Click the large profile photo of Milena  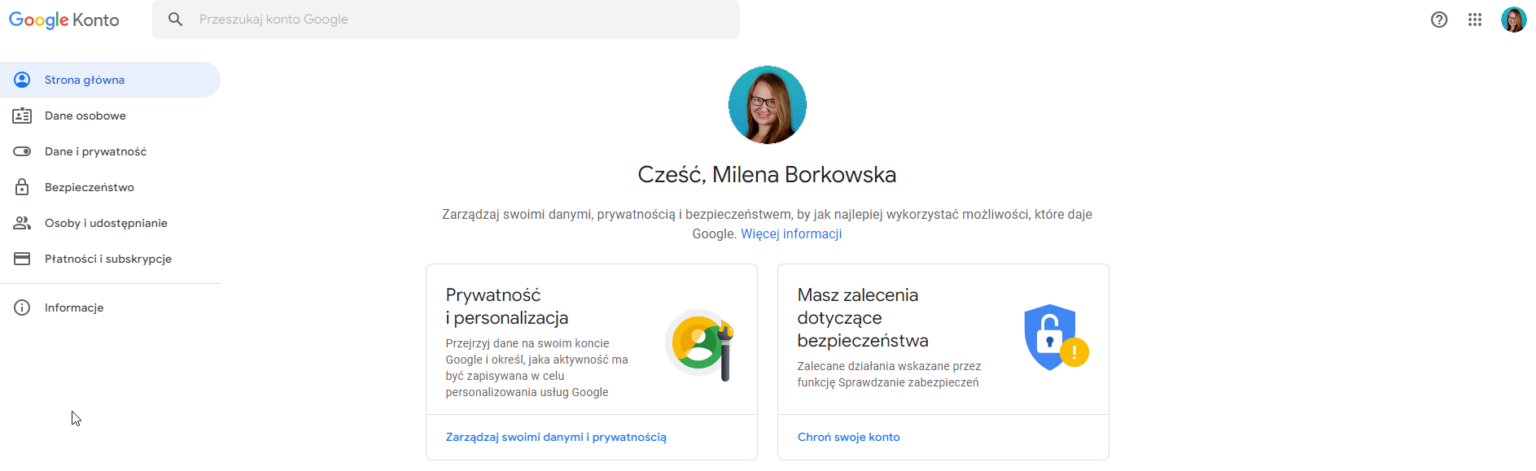768,105
